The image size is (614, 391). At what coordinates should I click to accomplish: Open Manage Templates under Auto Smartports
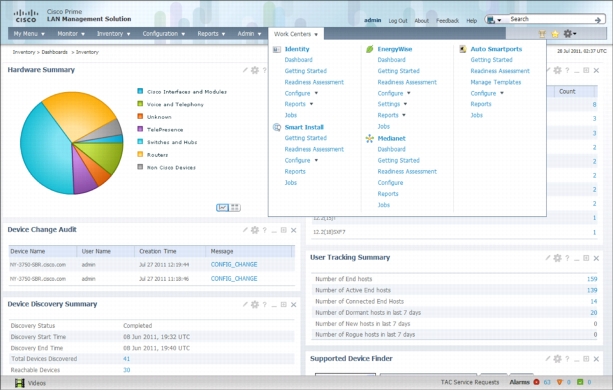[496, 82]
